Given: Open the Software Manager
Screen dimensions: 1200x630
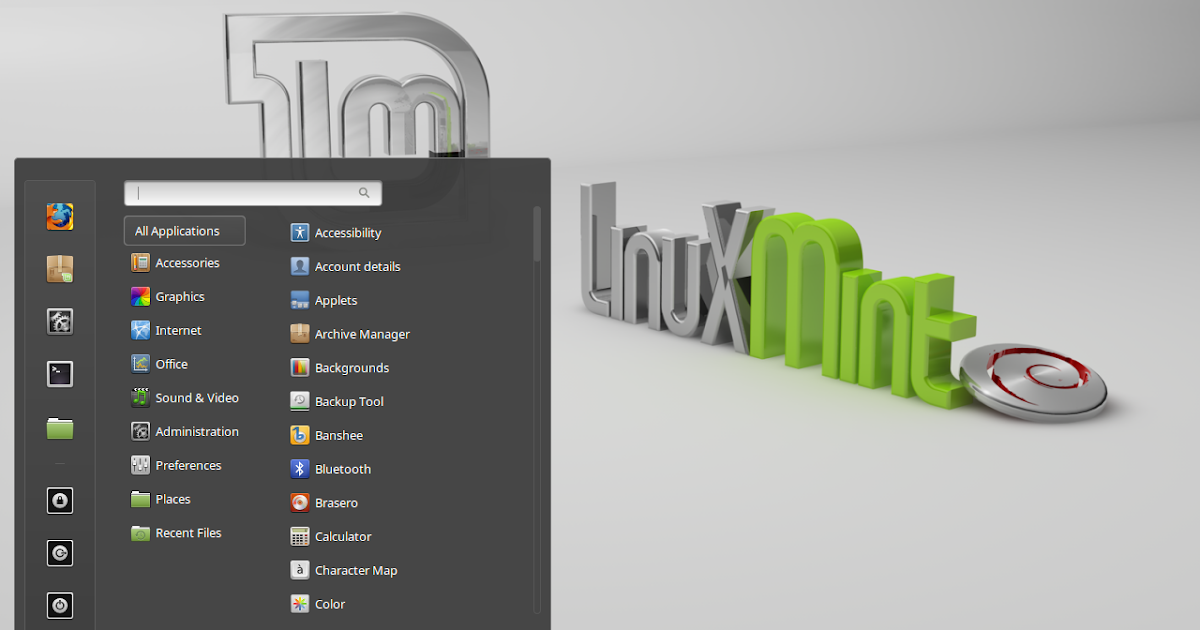Looking at the screenshot, I should [59, 269].
